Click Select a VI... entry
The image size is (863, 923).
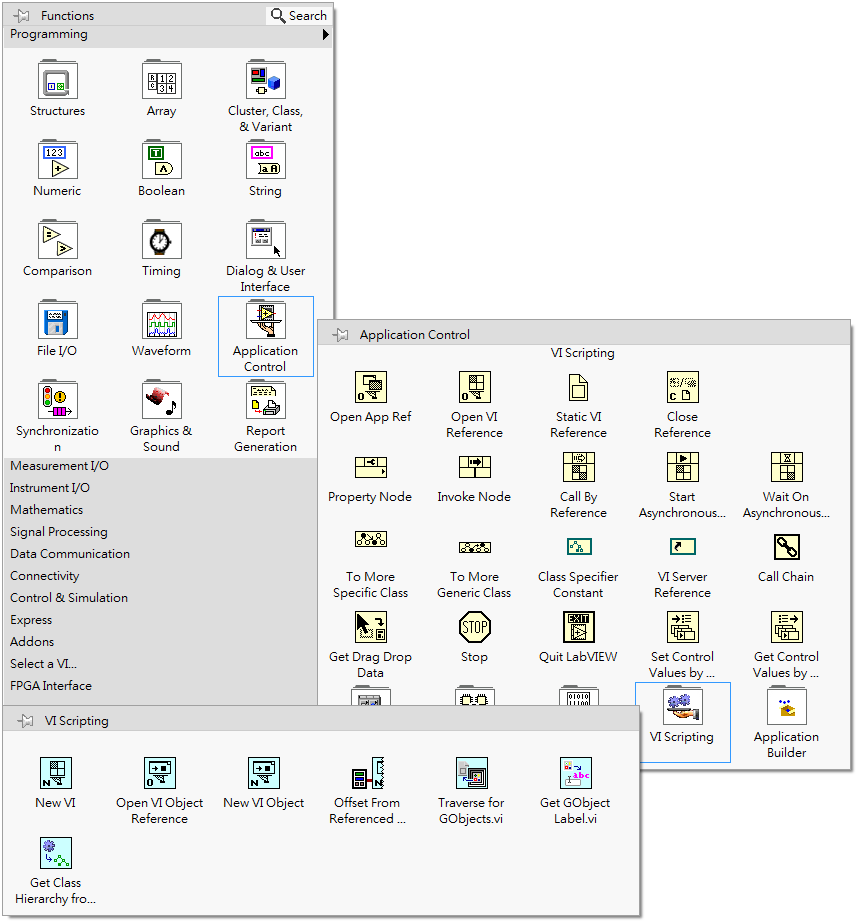pyautogui.click(x=44, y=664)
